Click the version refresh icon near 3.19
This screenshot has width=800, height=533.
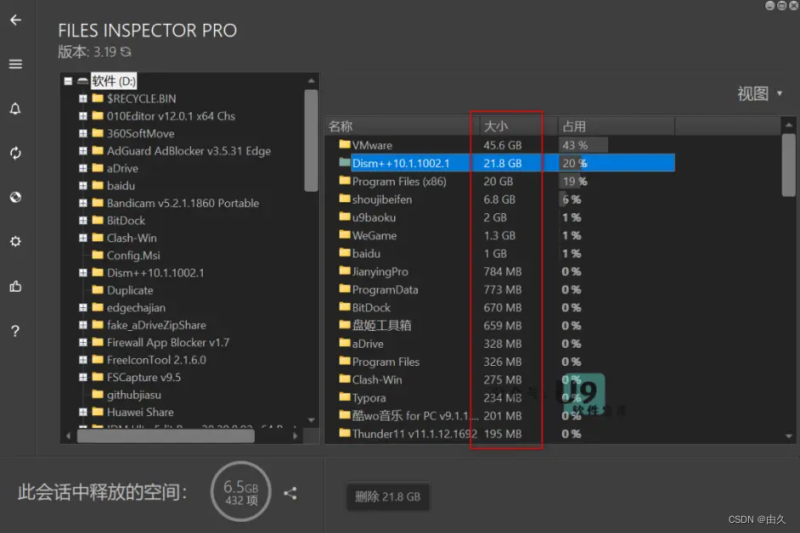click(126, 52)
